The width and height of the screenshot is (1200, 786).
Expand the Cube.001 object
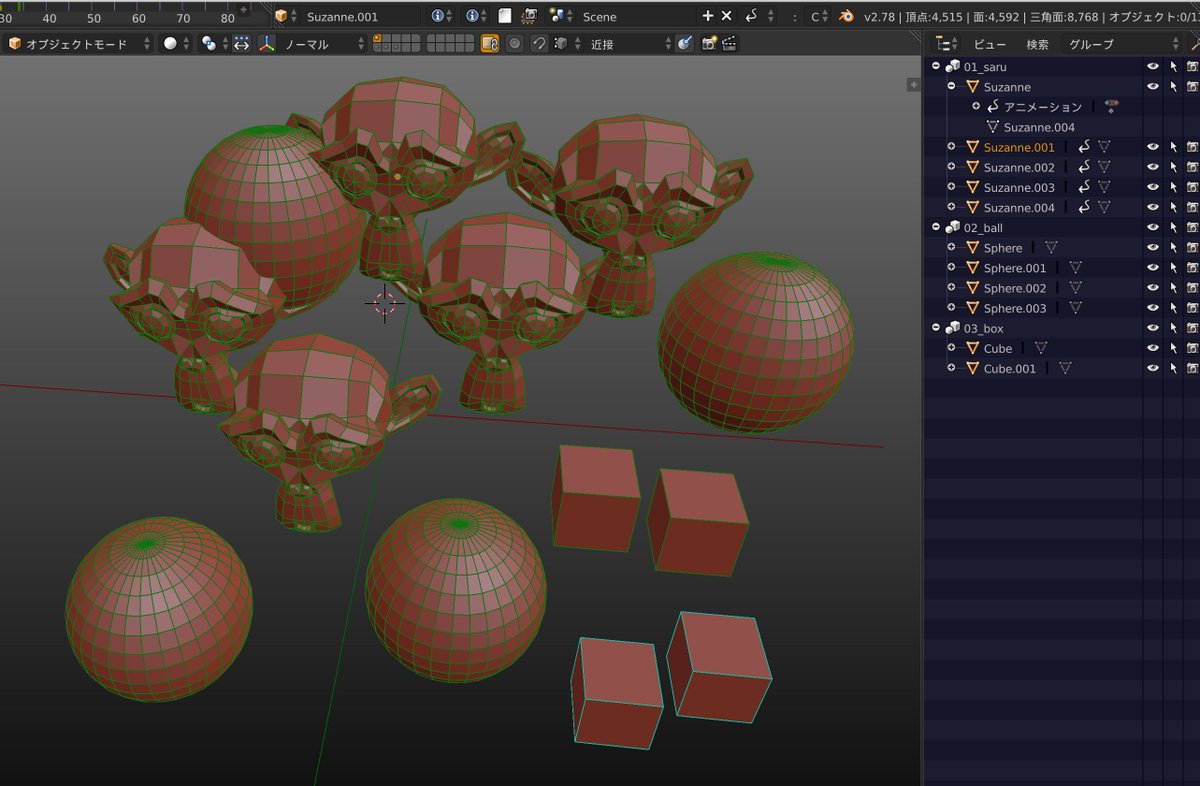[952, 368]
